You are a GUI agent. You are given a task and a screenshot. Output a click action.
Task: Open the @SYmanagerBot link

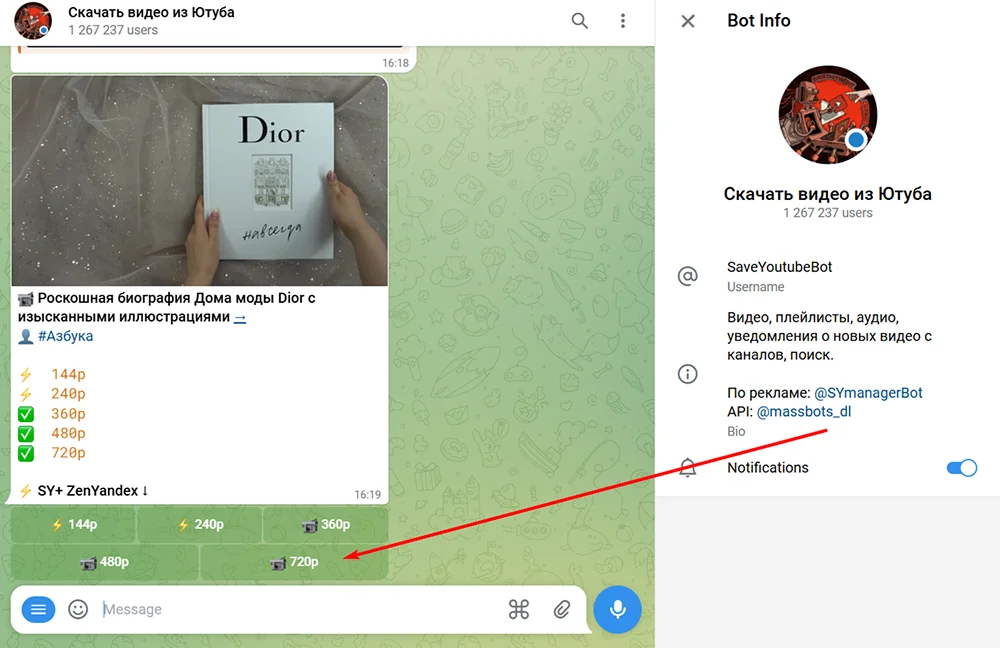868,393
